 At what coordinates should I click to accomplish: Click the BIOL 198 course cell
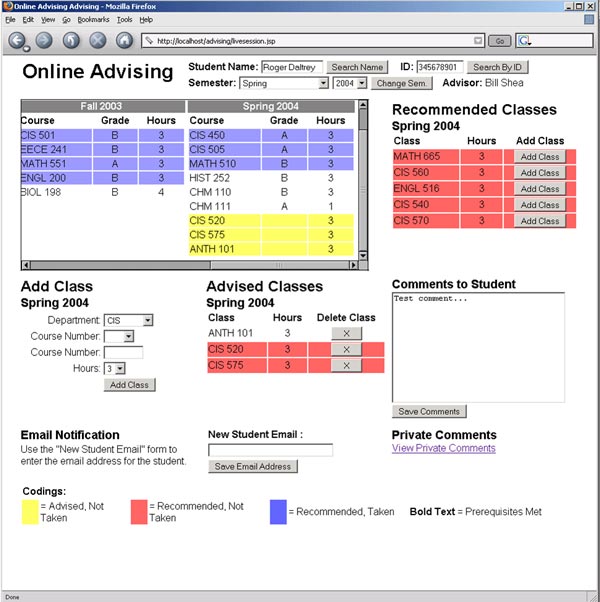pos(56,192)
